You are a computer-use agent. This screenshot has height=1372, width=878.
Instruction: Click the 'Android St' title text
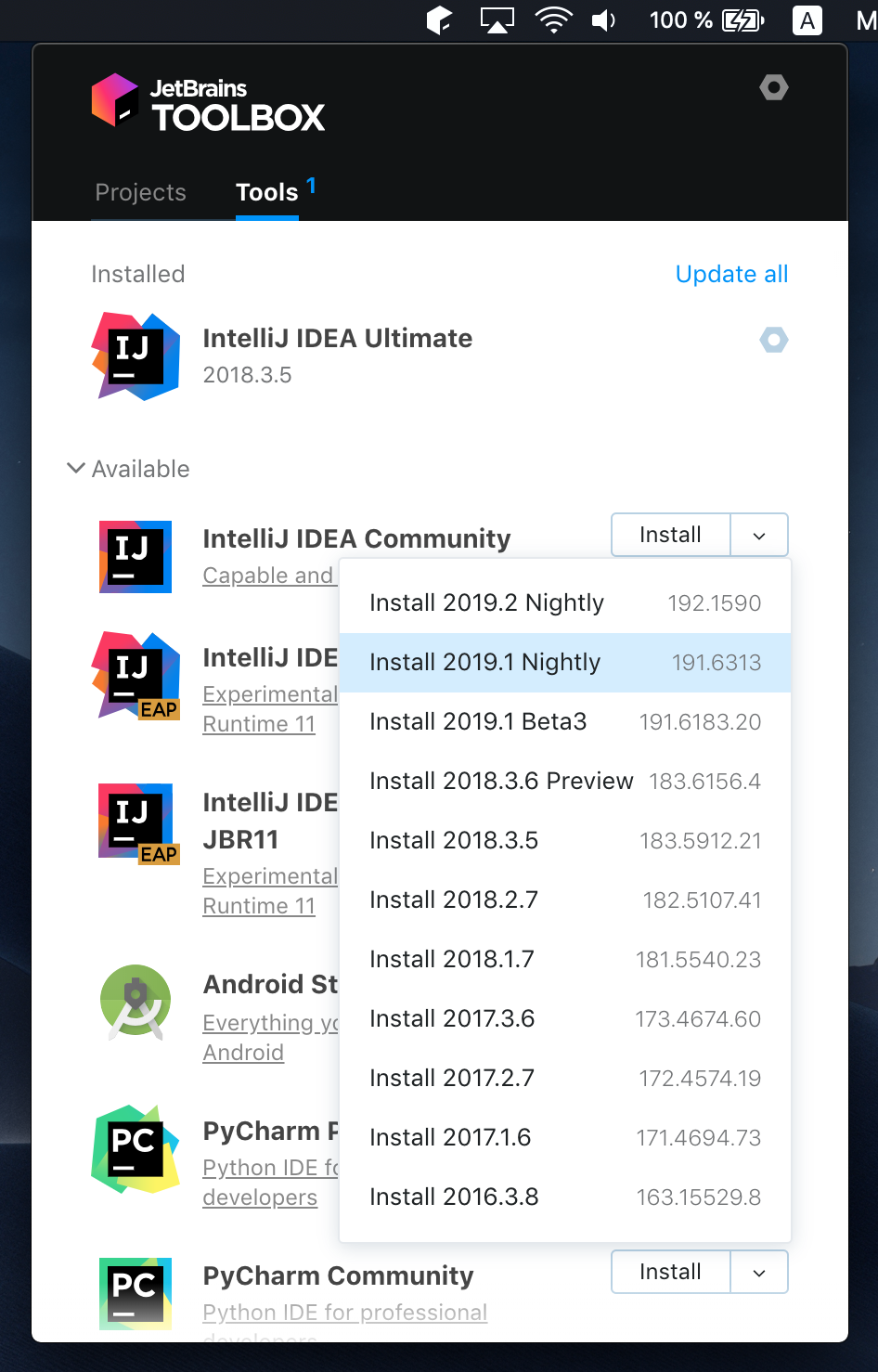point(271,984)
